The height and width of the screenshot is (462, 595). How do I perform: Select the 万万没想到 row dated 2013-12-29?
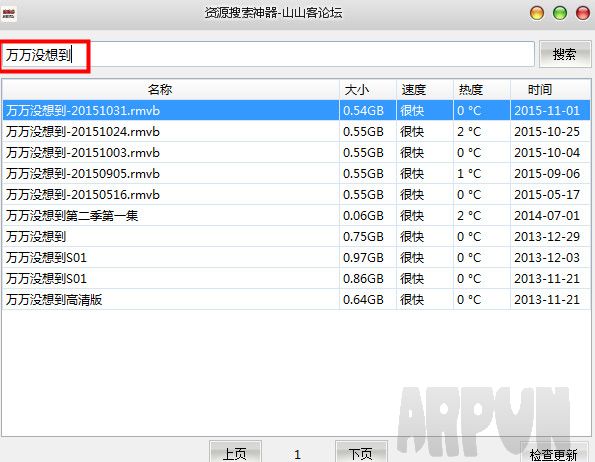(x=296, y=237)
